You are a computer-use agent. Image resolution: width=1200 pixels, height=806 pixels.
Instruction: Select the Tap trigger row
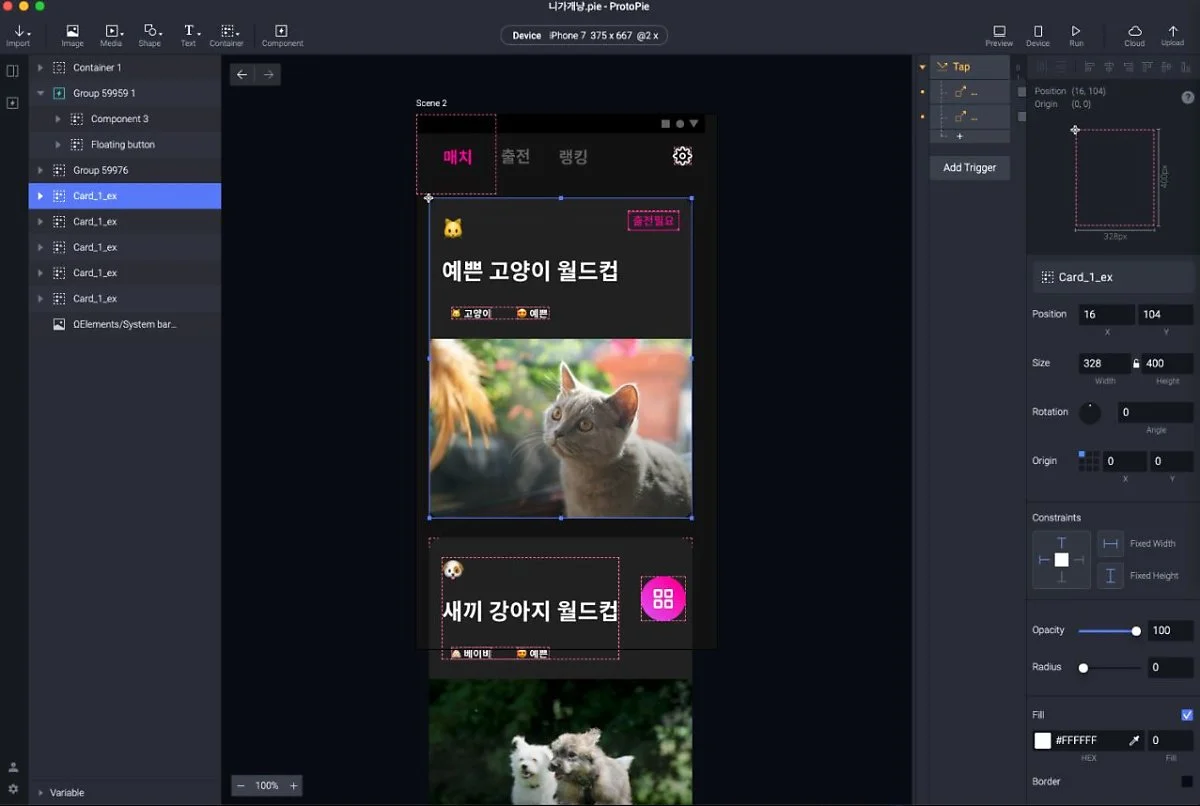pos(969,67)
